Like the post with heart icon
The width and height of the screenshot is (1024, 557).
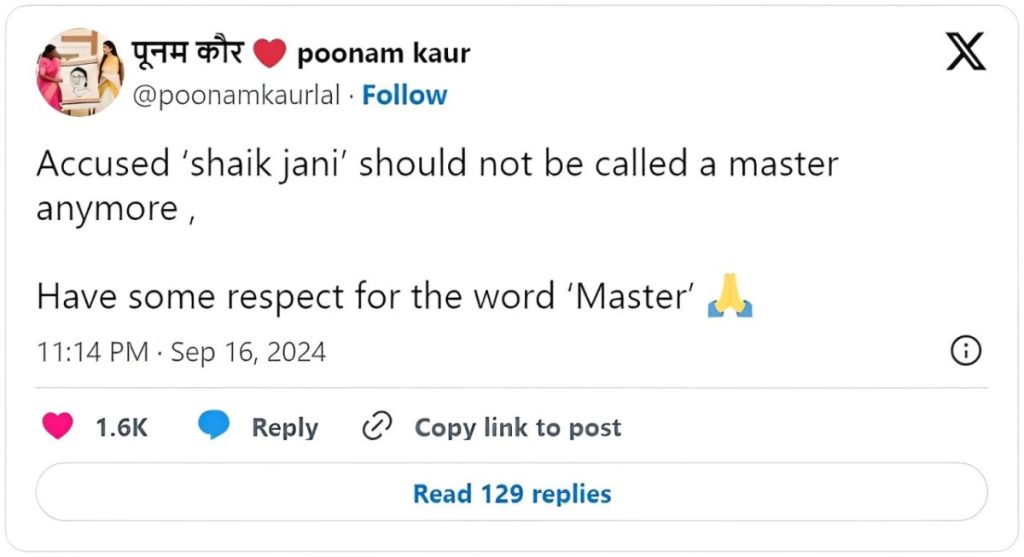[x=58, y=427]
